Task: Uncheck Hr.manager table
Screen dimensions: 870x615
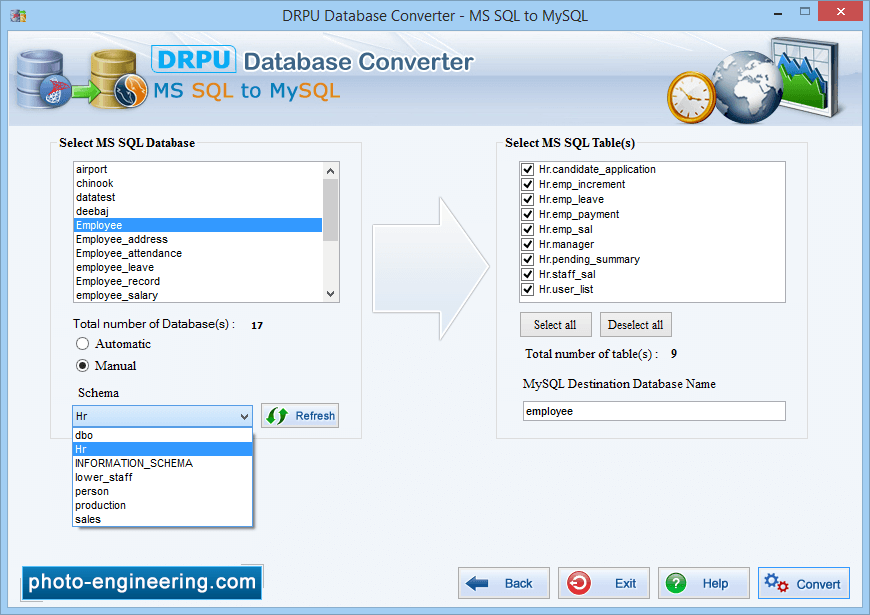Action: click(528, 244)
